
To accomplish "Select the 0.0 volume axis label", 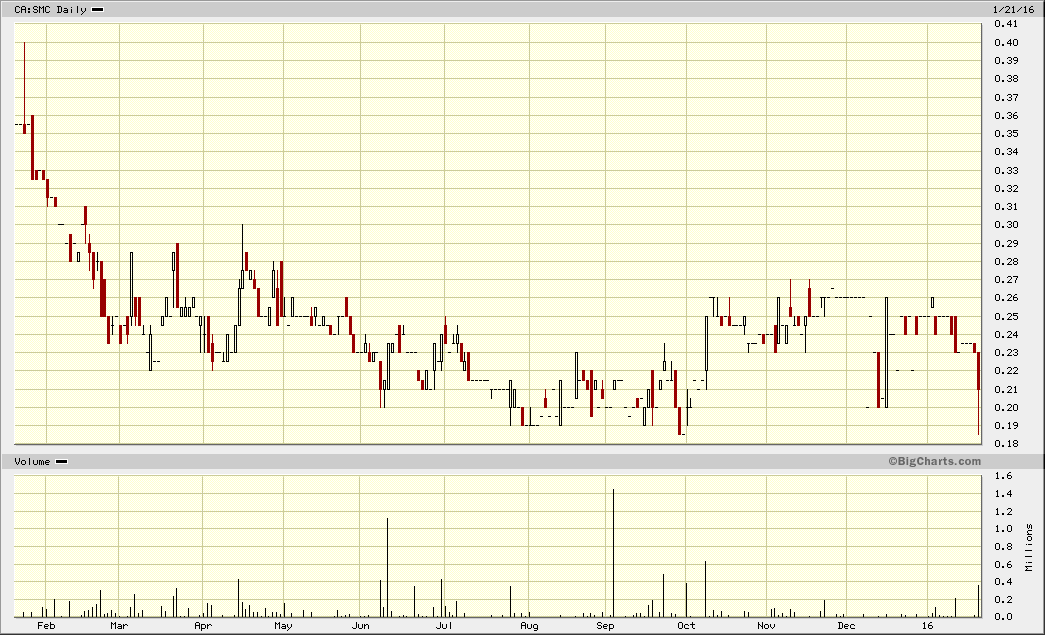I will [1004, 617].
